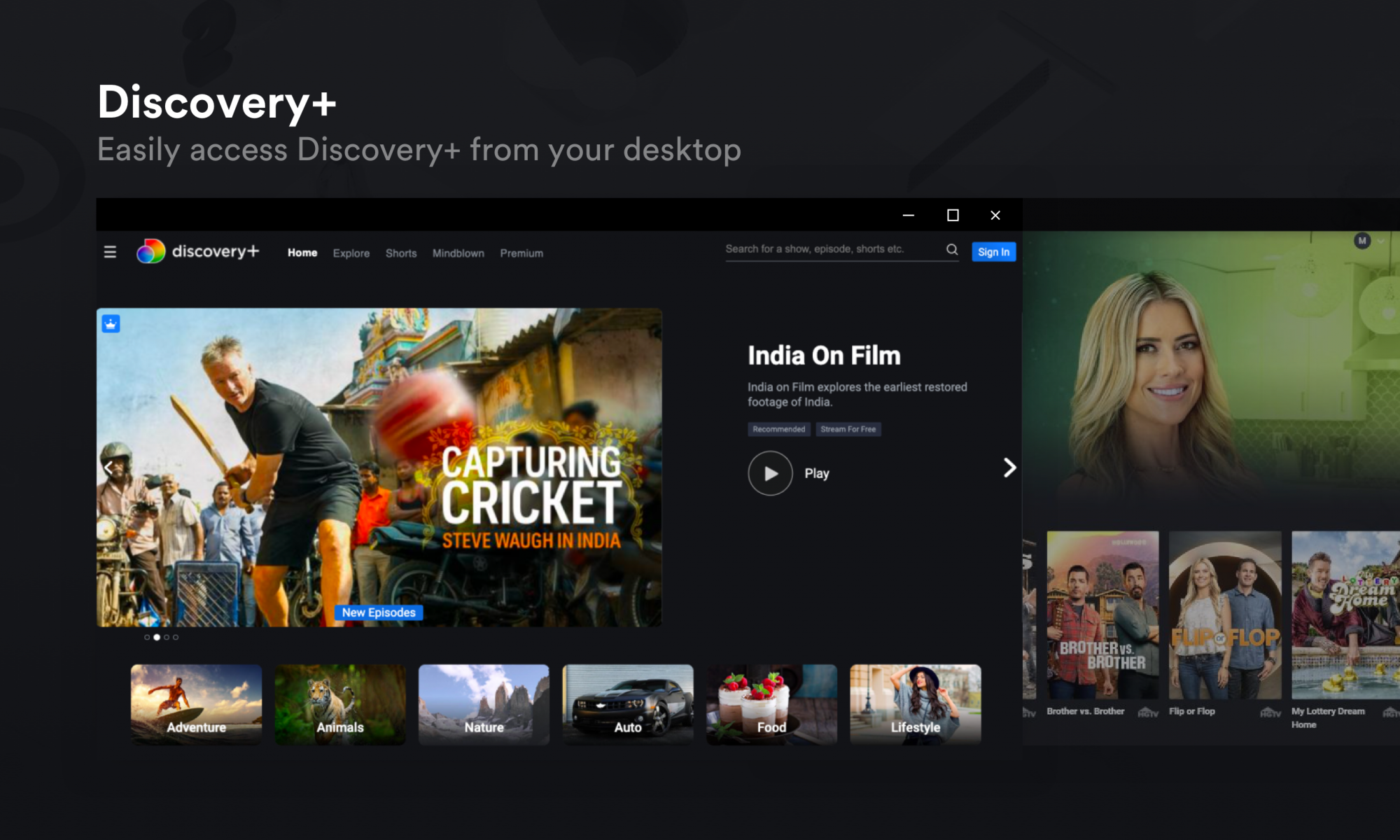This screenshot has width=1400, height=840.
Task: Open the Shorts tab
Action: (401, 253)
